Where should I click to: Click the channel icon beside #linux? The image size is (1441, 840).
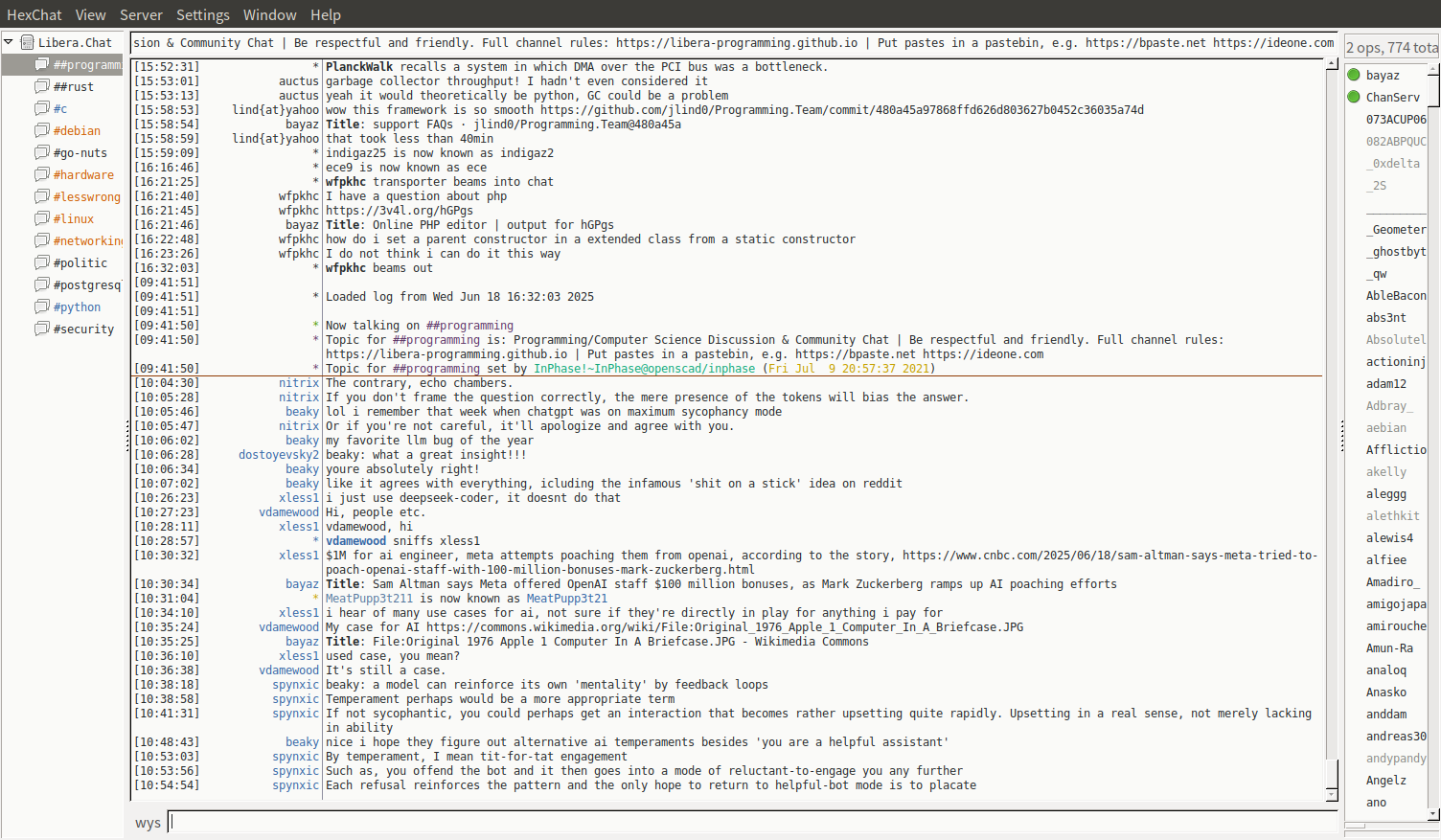[41, 218]
